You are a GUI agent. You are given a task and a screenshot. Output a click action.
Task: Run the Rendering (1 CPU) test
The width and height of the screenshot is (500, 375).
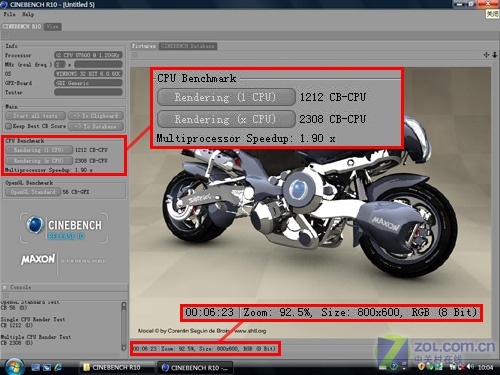point(39,150)
